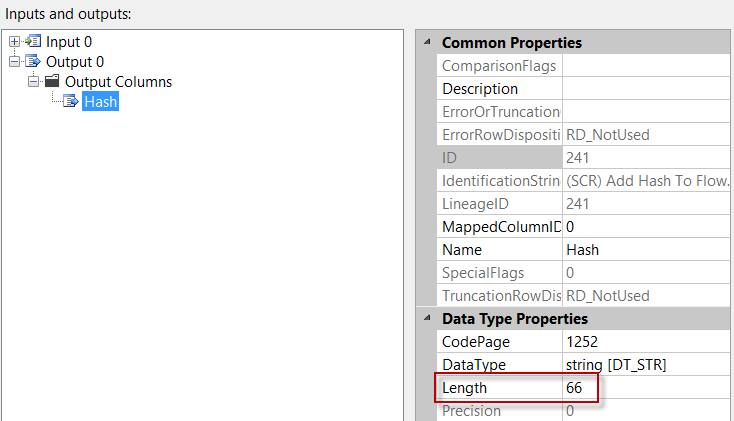Expand the Input 0 tree node

[x=13, y=42]
